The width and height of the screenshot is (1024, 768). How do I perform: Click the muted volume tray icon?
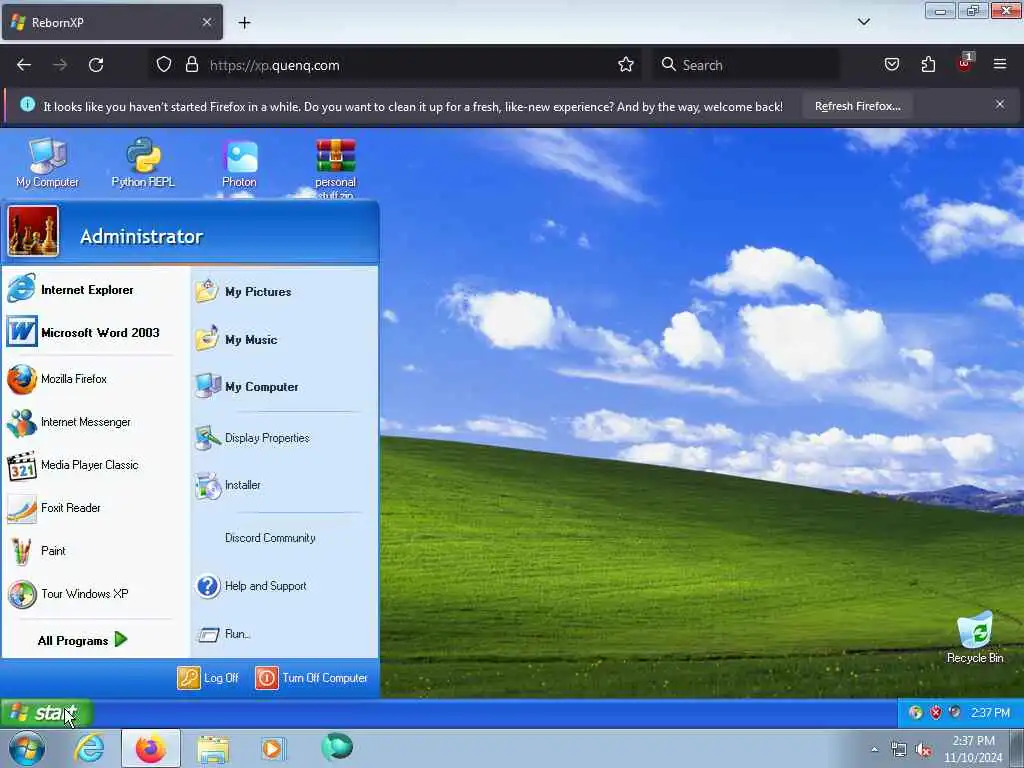tap(923, 749)
